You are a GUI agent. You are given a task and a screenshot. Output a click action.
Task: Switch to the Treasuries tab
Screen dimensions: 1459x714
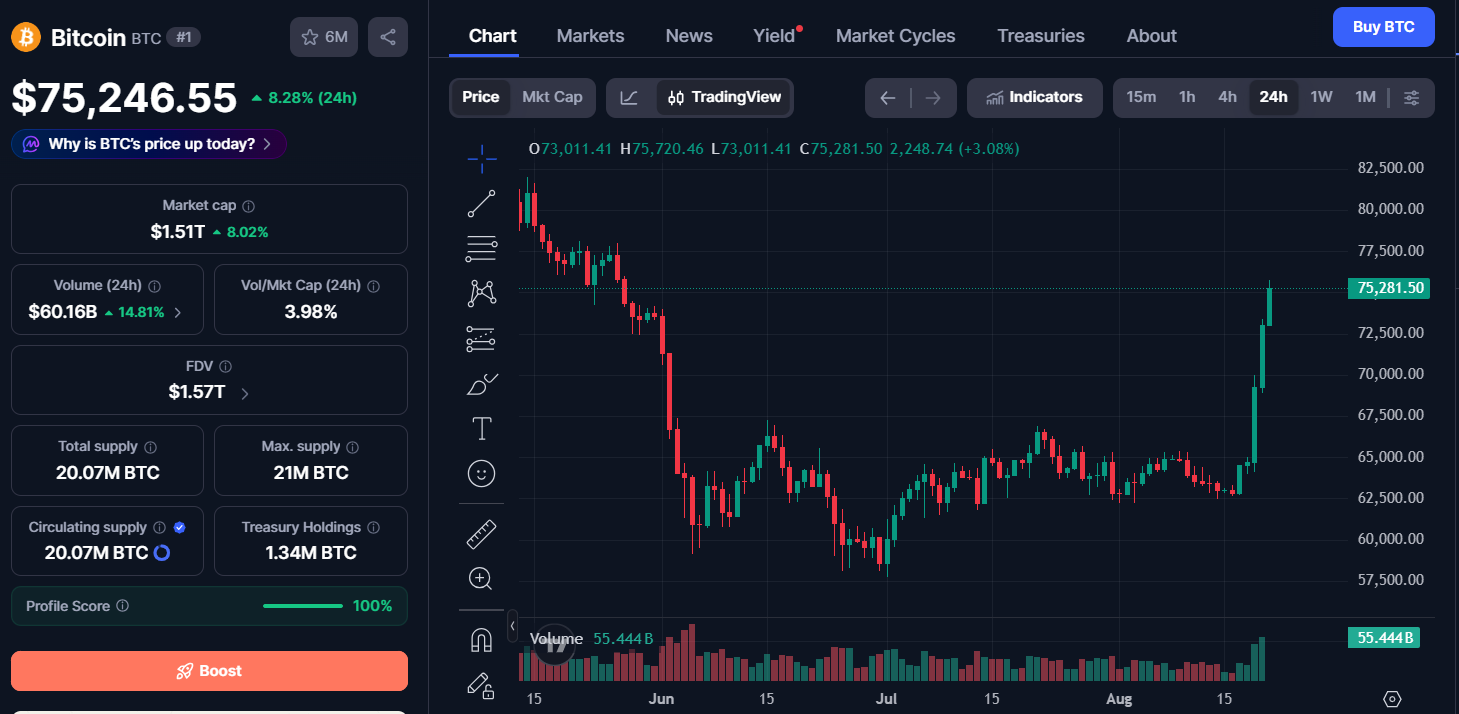[1041, 36]
